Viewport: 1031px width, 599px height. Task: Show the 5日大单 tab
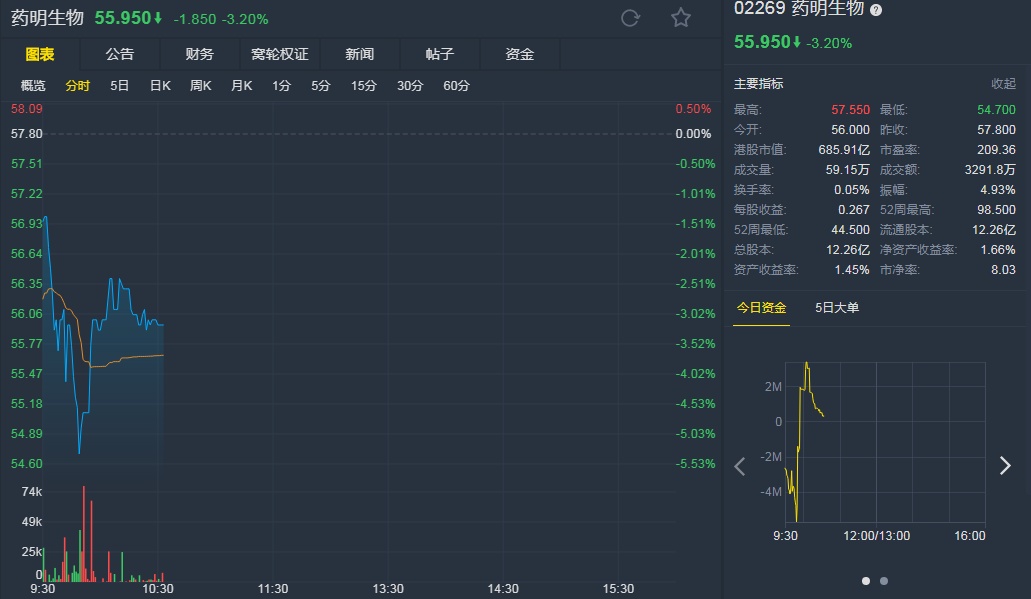point(837,307)
